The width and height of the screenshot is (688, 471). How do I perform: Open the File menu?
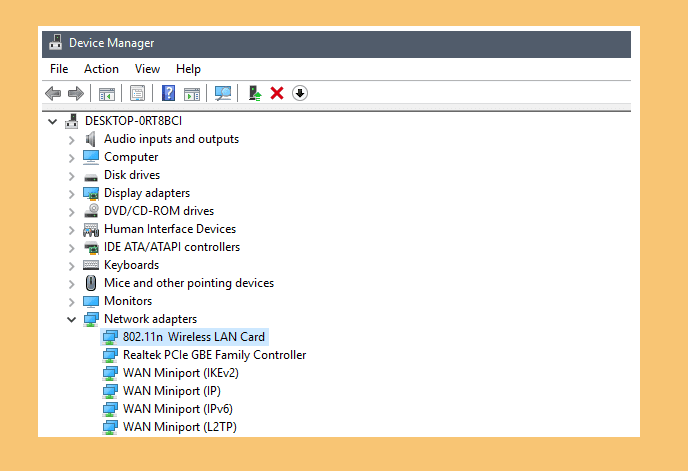point(59,69)
